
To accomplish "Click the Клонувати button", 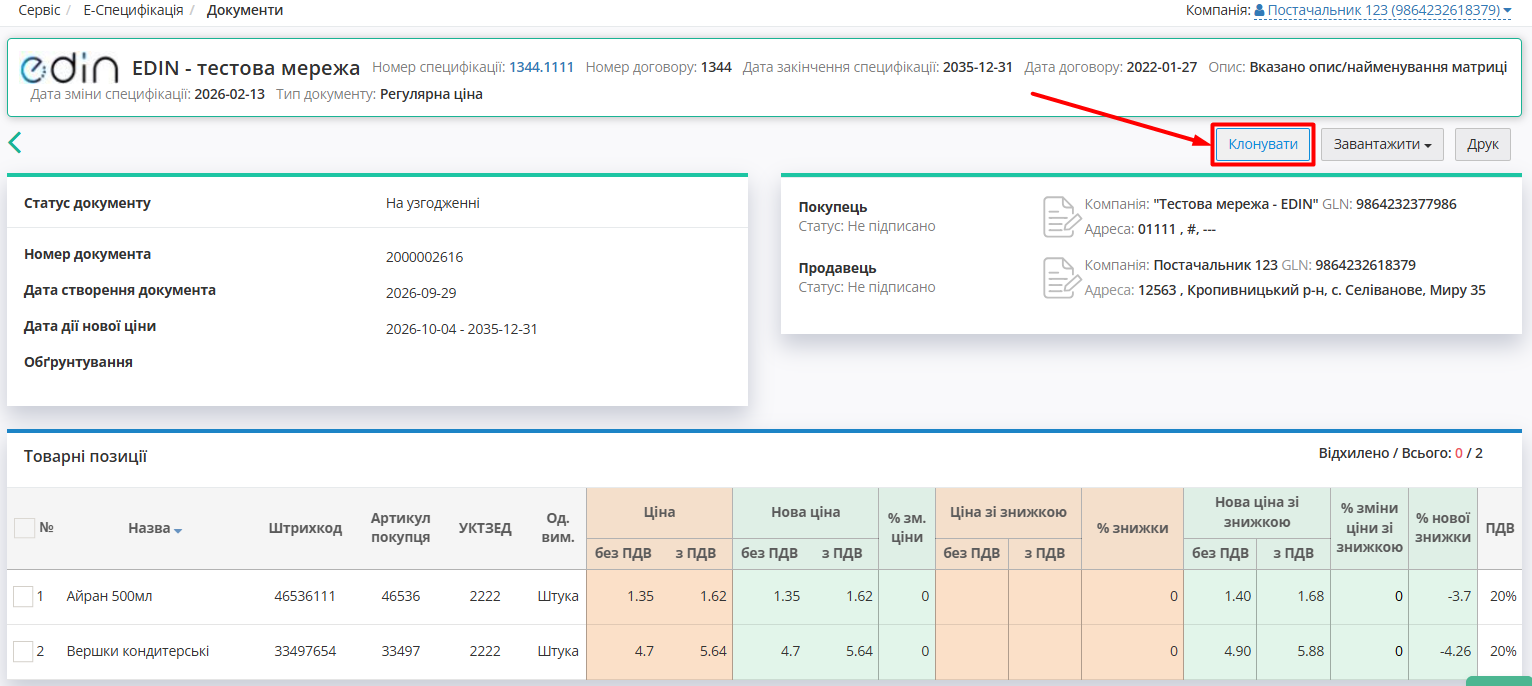I will coord(1263,144).
